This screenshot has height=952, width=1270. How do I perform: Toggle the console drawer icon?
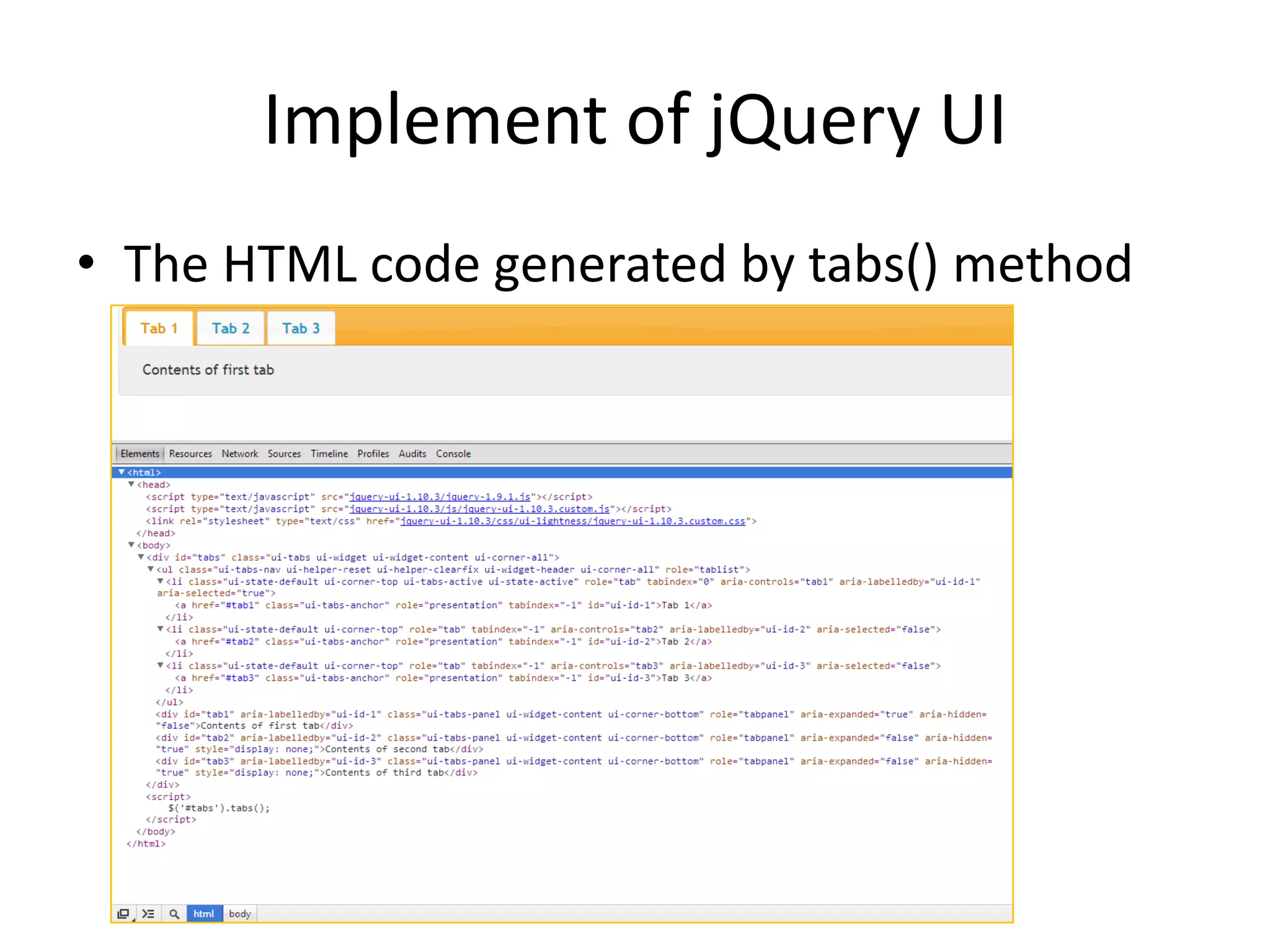tap(148, 914)
